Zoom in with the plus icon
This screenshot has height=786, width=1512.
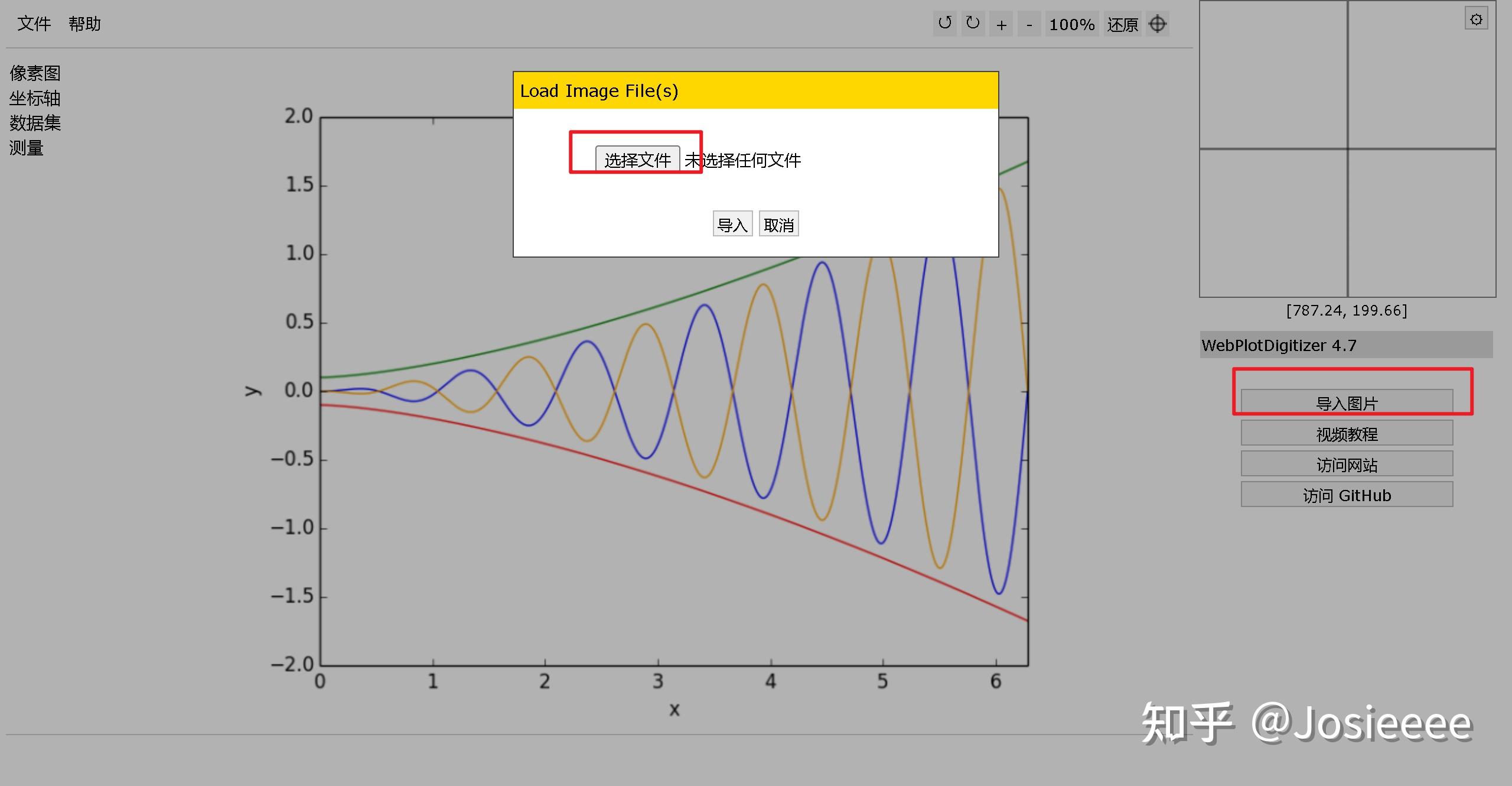click(1001, 25)
